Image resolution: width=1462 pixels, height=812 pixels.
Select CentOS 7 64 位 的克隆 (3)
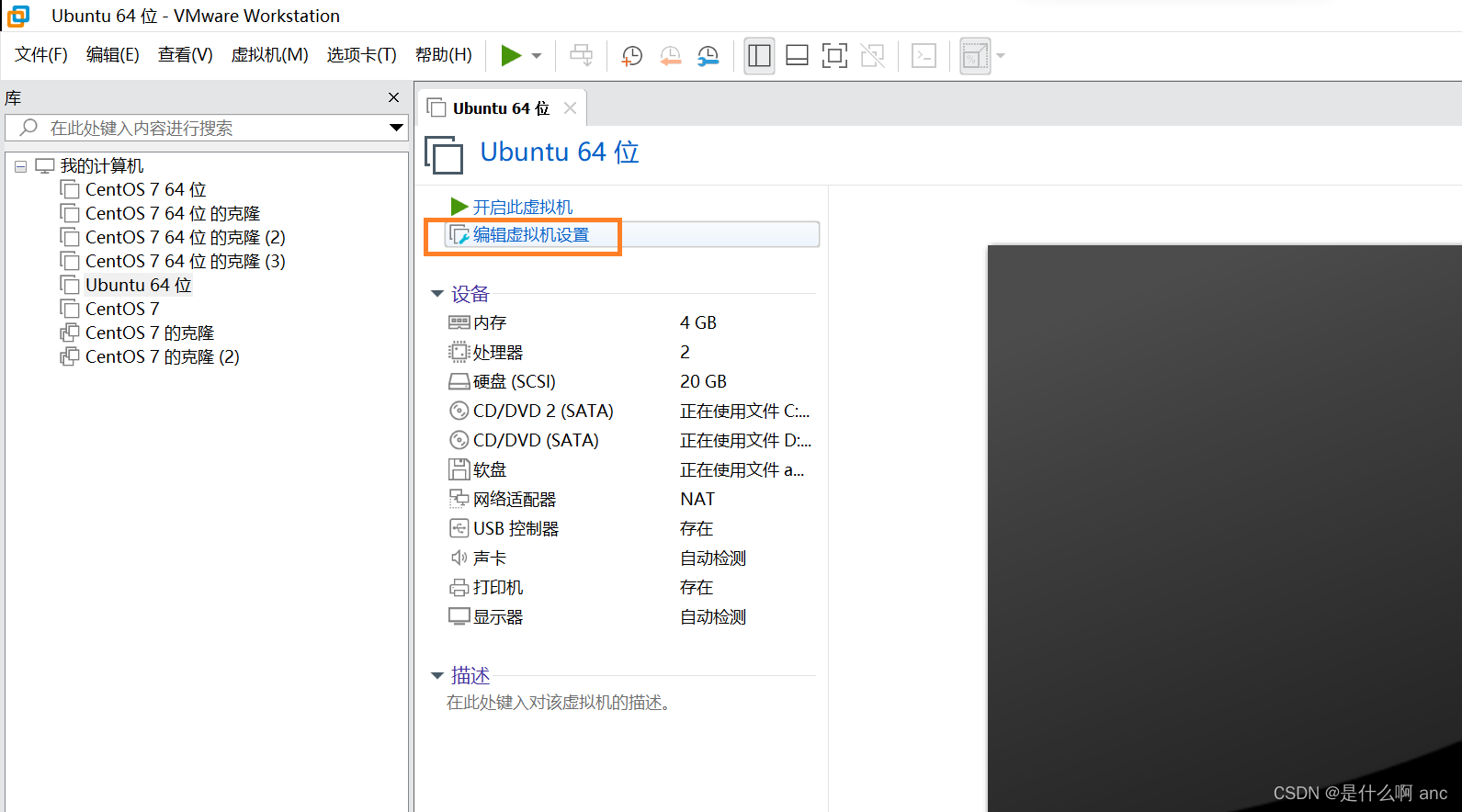coord(185,262)
